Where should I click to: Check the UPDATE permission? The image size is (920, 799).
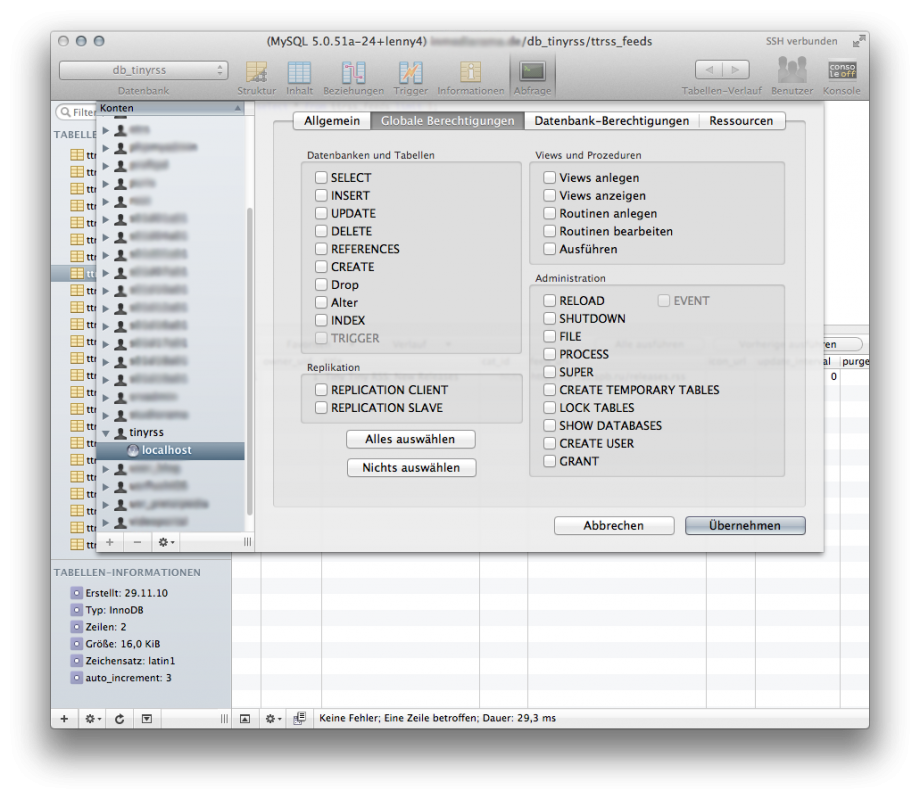pyautogui.click(x=321, y=213)
